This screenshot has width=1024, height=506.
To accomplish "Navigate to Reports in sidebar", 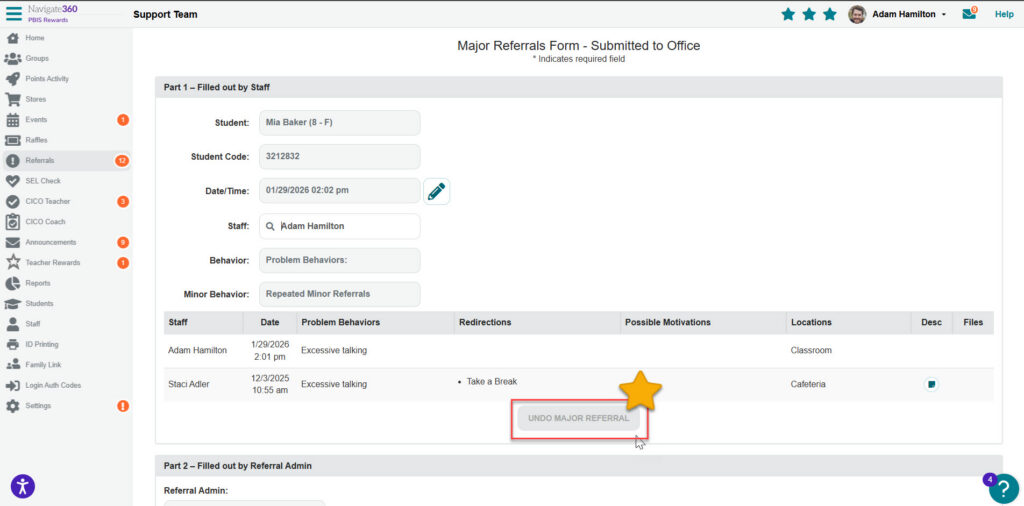I will pos(38,283).
